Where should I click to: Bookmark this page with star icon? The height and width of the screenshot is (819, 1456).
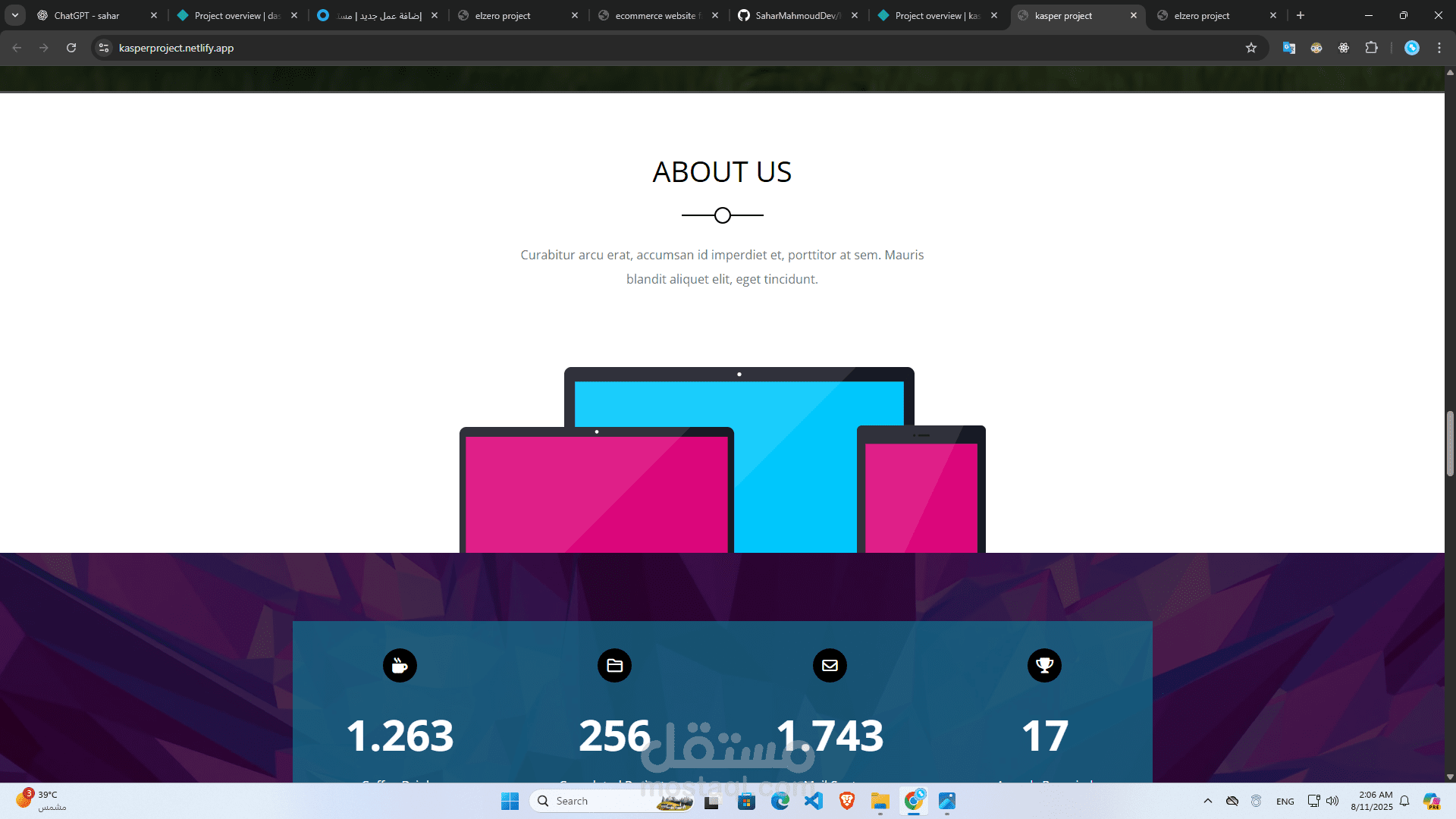coord(1251,48)
